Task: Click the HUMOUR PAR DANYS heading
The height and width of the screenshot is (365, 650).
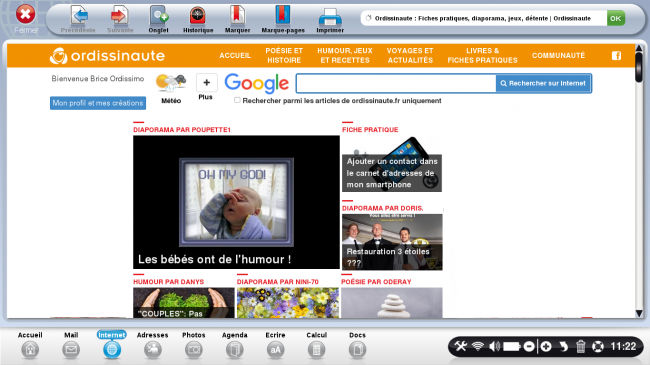Action: [x=168, y=282]
